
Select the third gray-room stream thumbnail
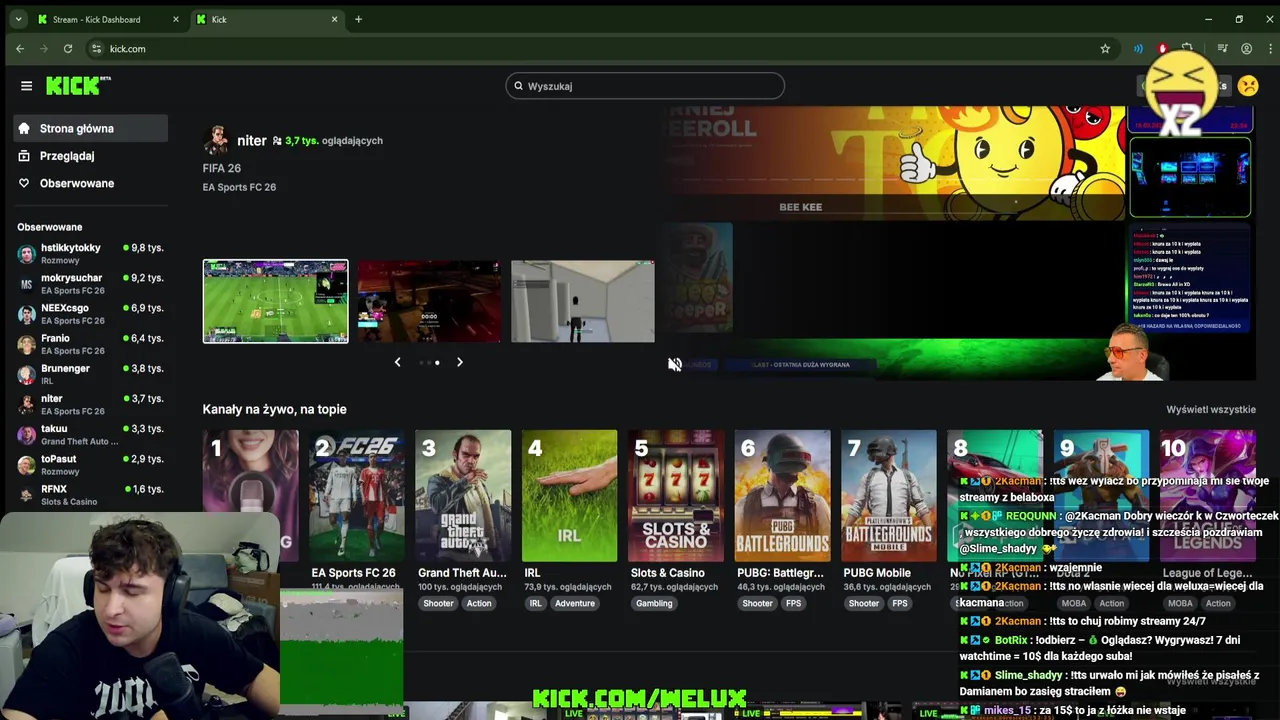click(x=583, y=301)
